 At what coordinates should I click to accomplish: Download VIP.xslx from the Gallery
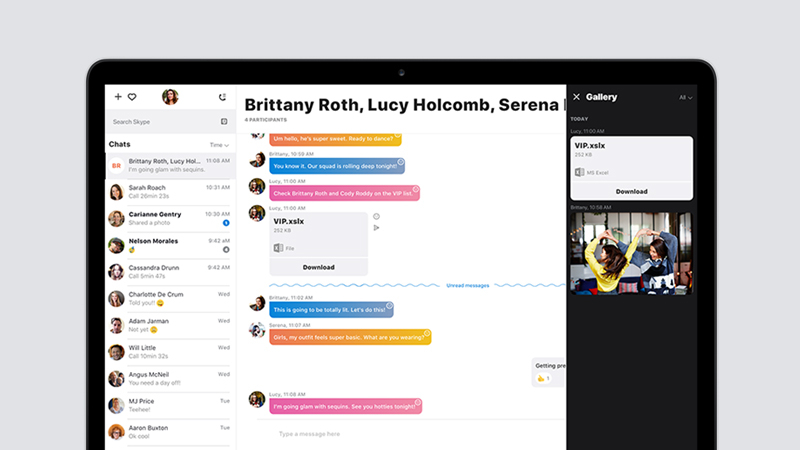632,191
